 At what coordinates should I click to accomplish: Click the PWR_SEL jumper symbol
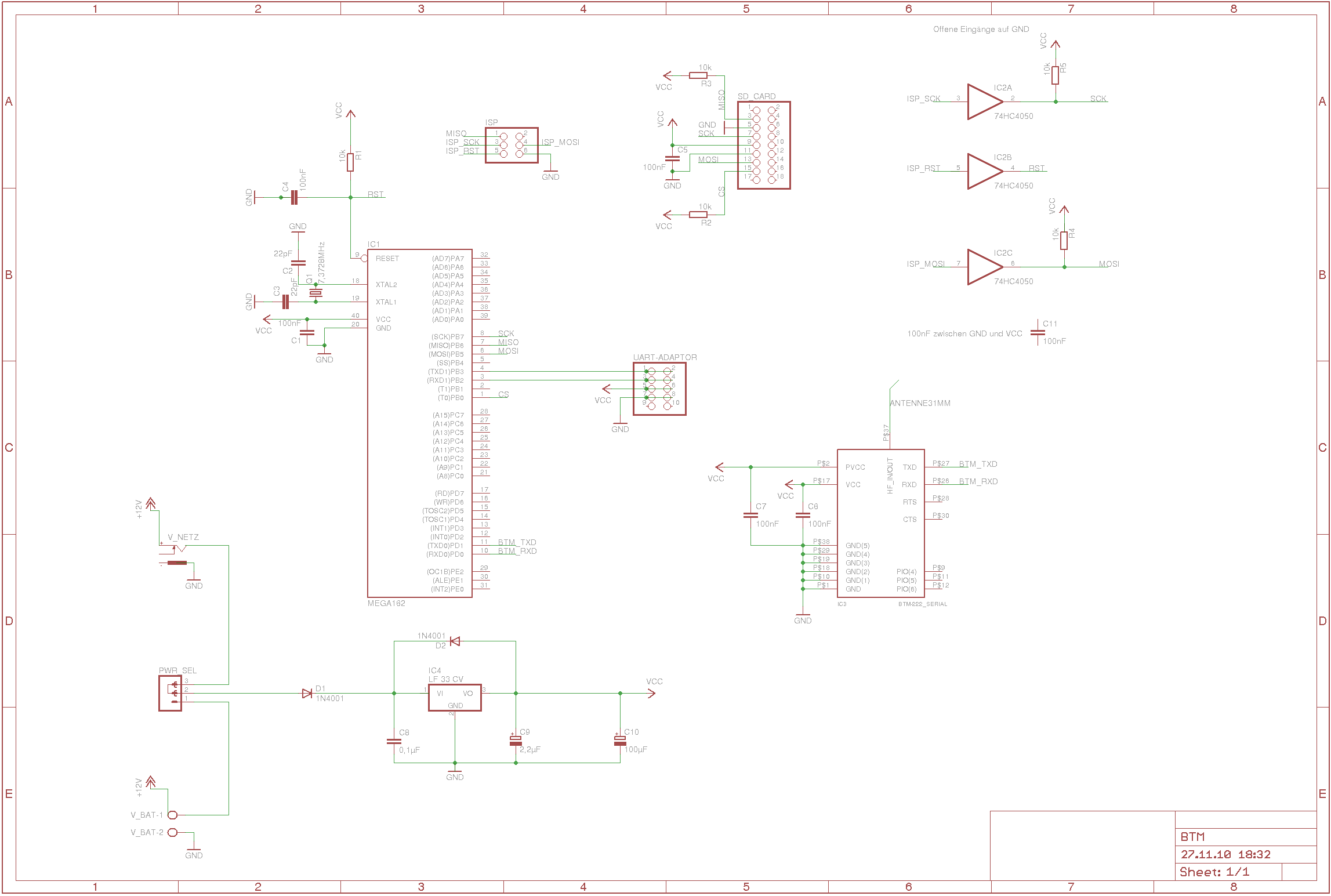tap(170, 693)
